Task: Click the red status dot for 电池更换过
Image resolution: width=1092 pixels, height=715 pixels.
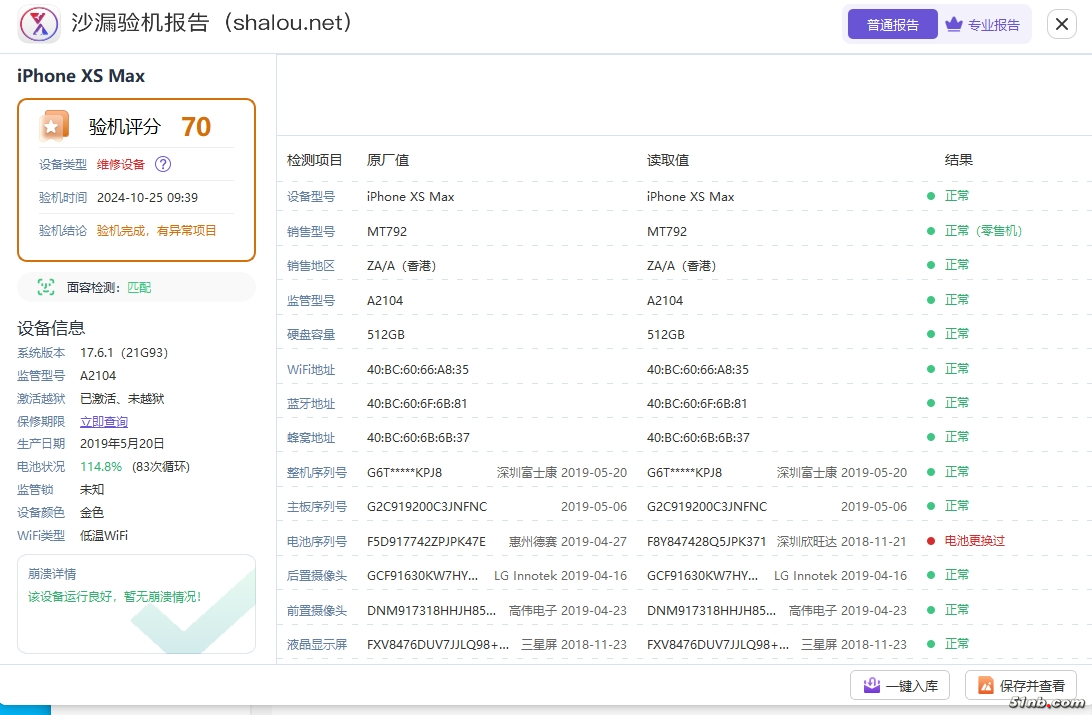Action: click(x=931, y=541)
